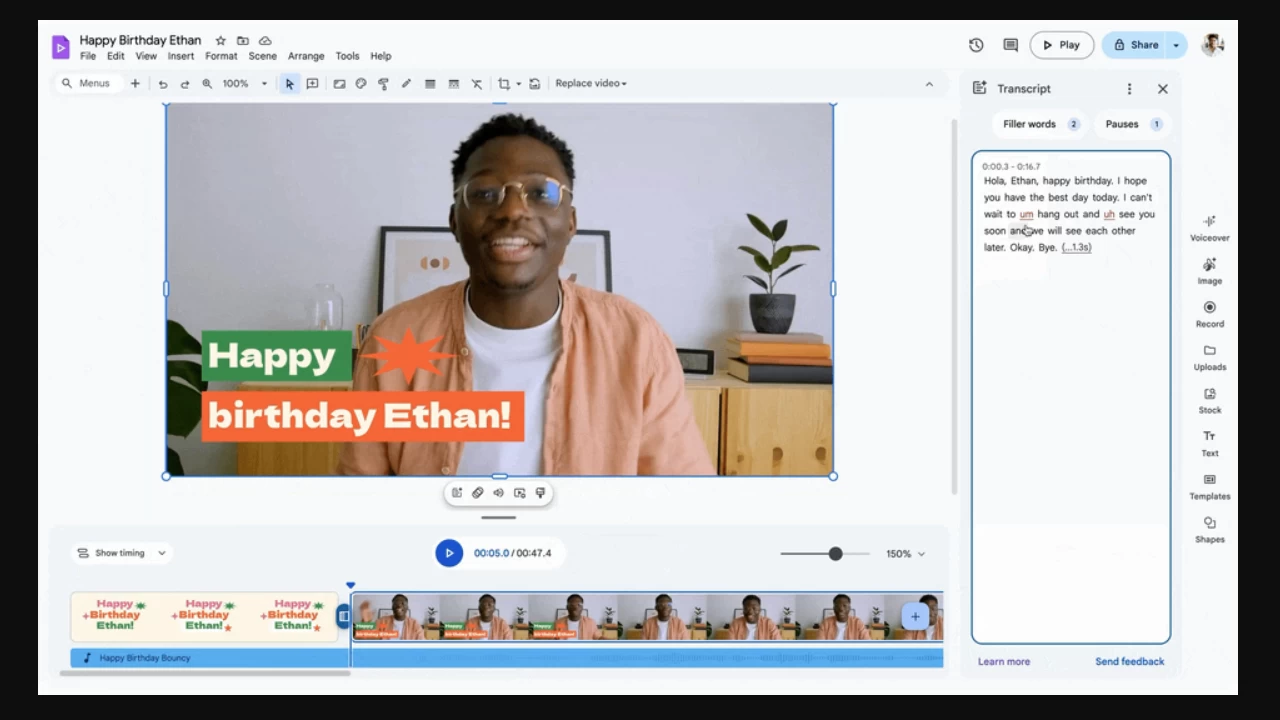This screenshot has width=1280, height=720.
Task: Click the insert image toolbar icon
Action: [x=339, y=84]
